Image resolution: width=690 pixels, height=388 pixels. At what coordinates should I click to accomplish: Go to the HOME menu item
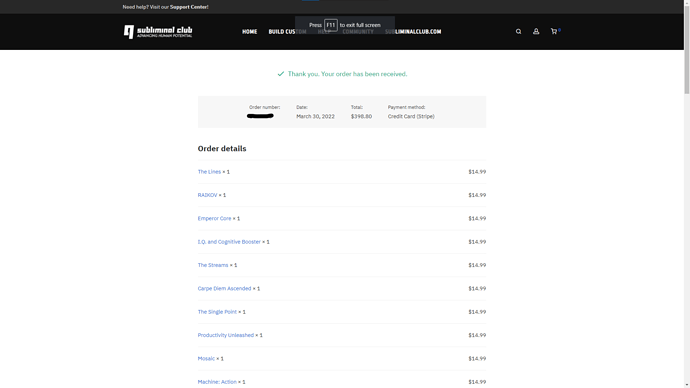[x=250, y=32]
